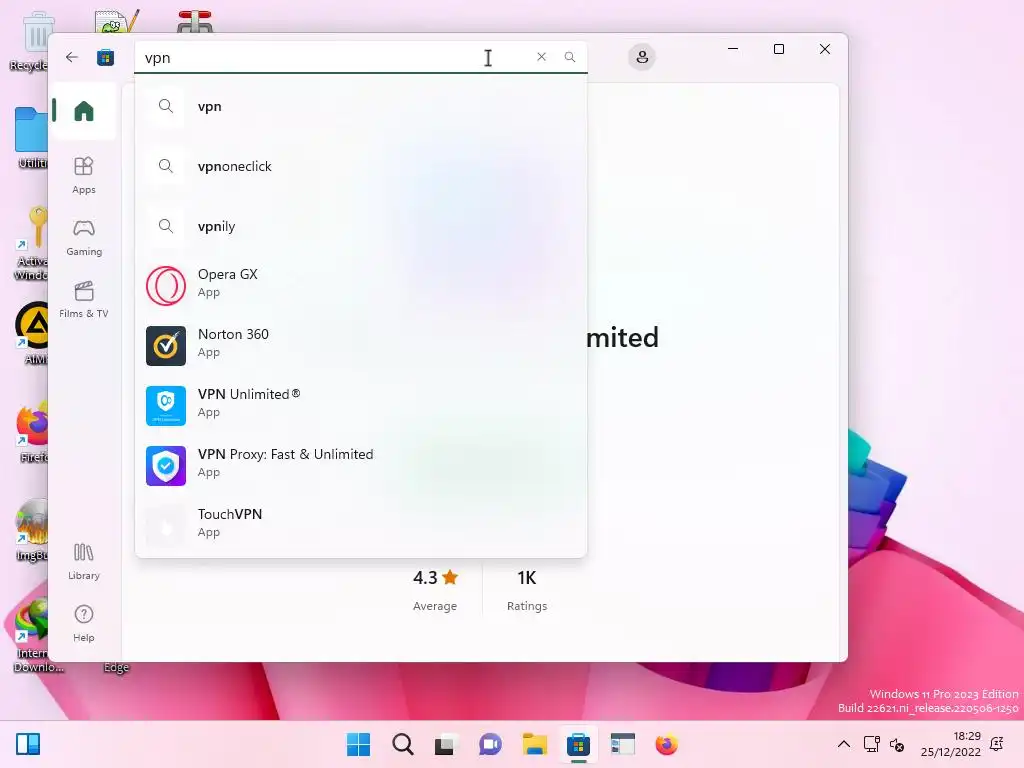Select the Internet Download Manager desktop icon
The image size is (1024, 768).
coord(31,636)
